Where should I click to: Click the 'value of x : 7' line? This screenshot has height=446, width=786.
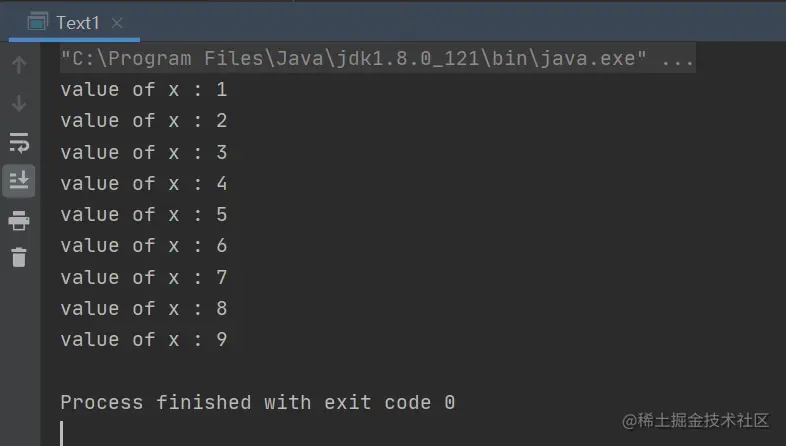tap(143, 277)
